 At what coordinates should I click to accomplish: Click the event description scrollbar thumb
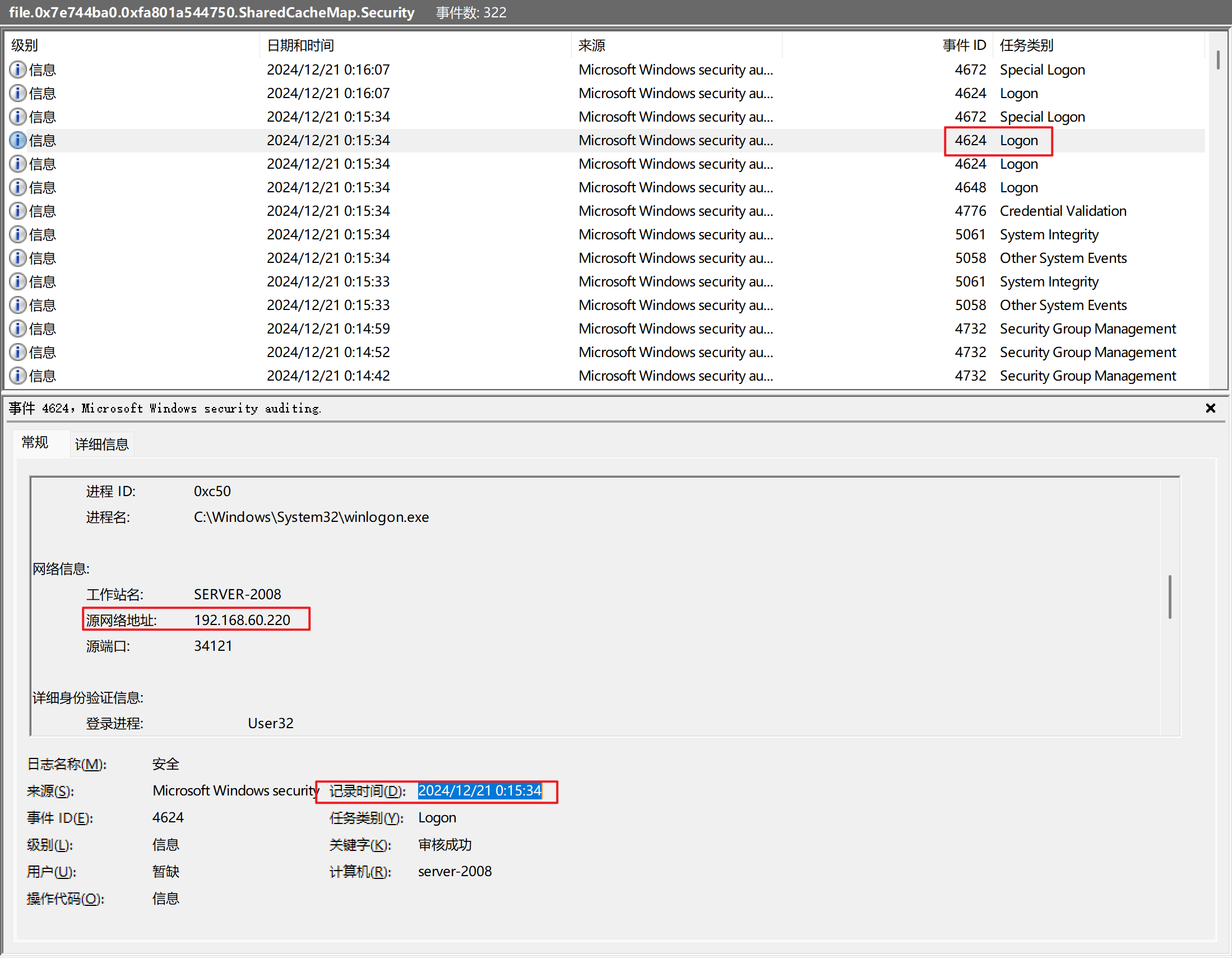click(x=1169, y=597)
